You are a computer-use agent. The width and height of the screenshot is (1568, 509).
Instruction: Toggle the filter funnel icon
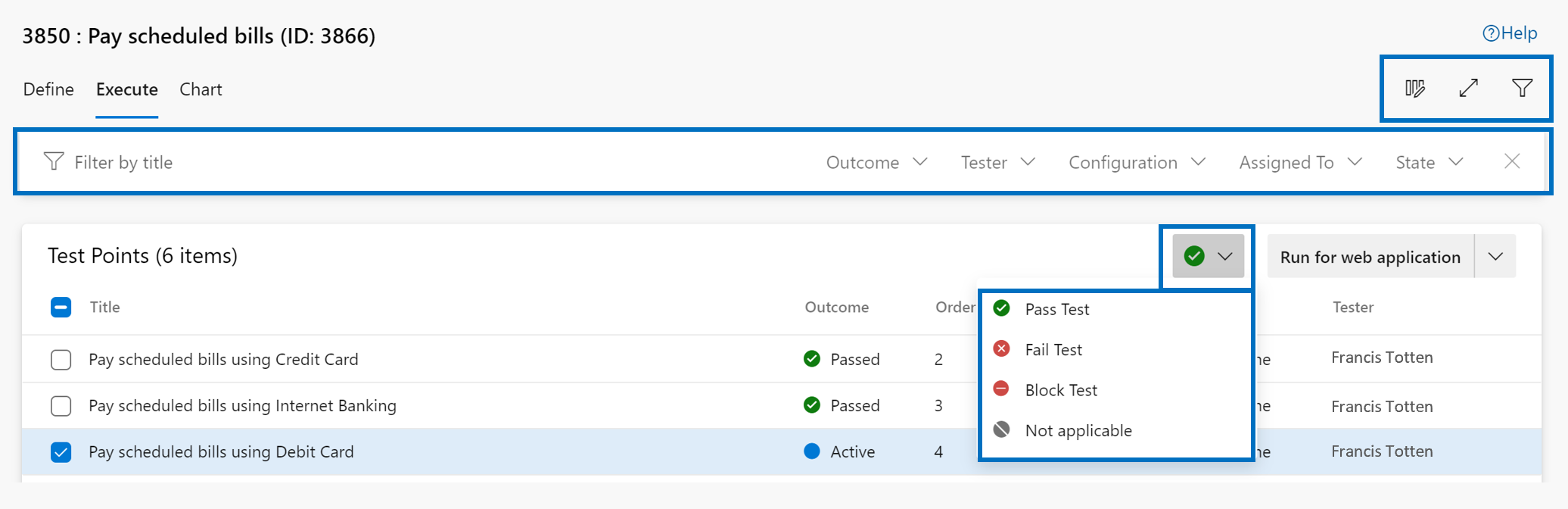1522,89
